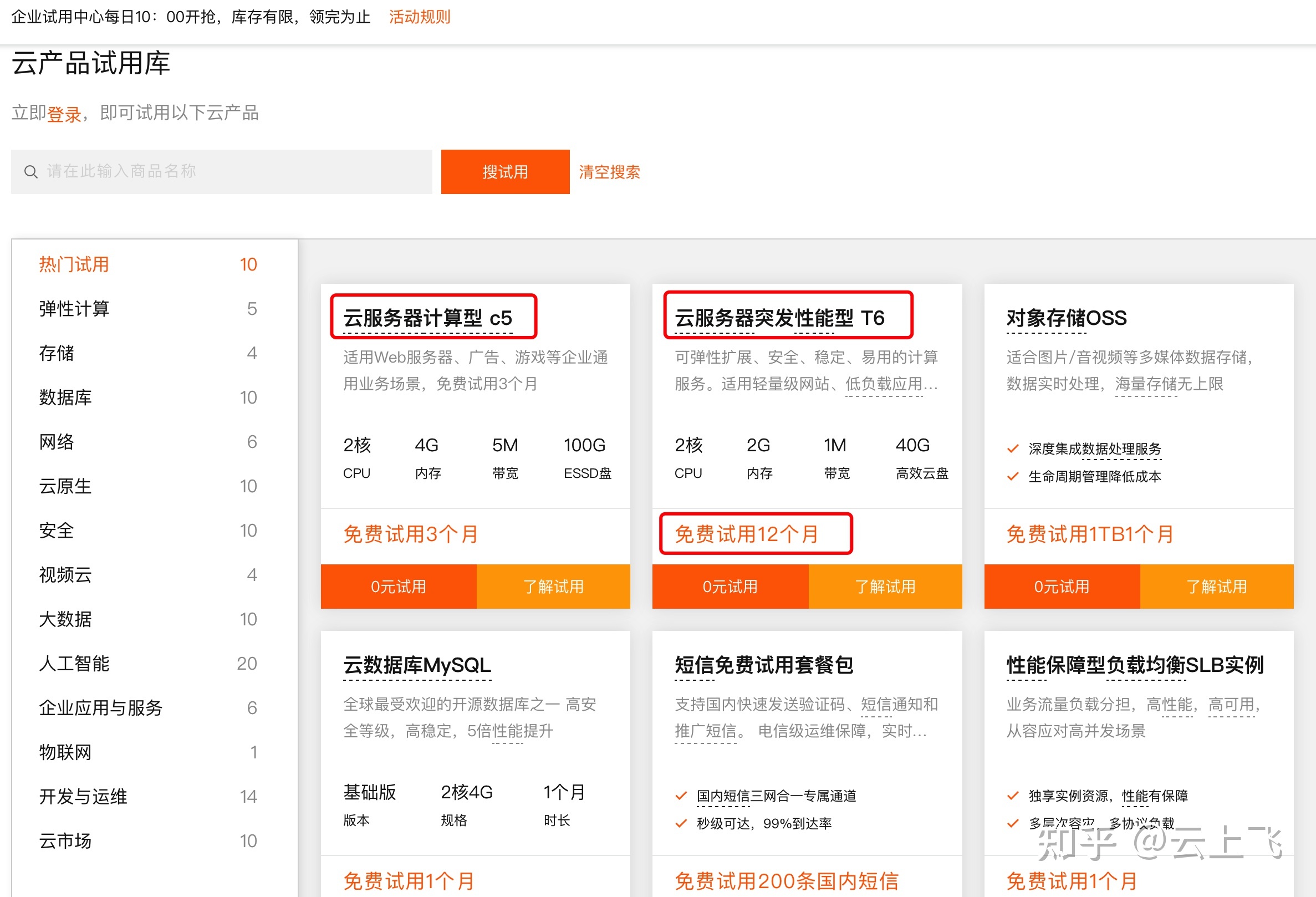The height and width of the screenshot is (897, 1316).
Task: Select the 网络 category
Action: (149, 442)
